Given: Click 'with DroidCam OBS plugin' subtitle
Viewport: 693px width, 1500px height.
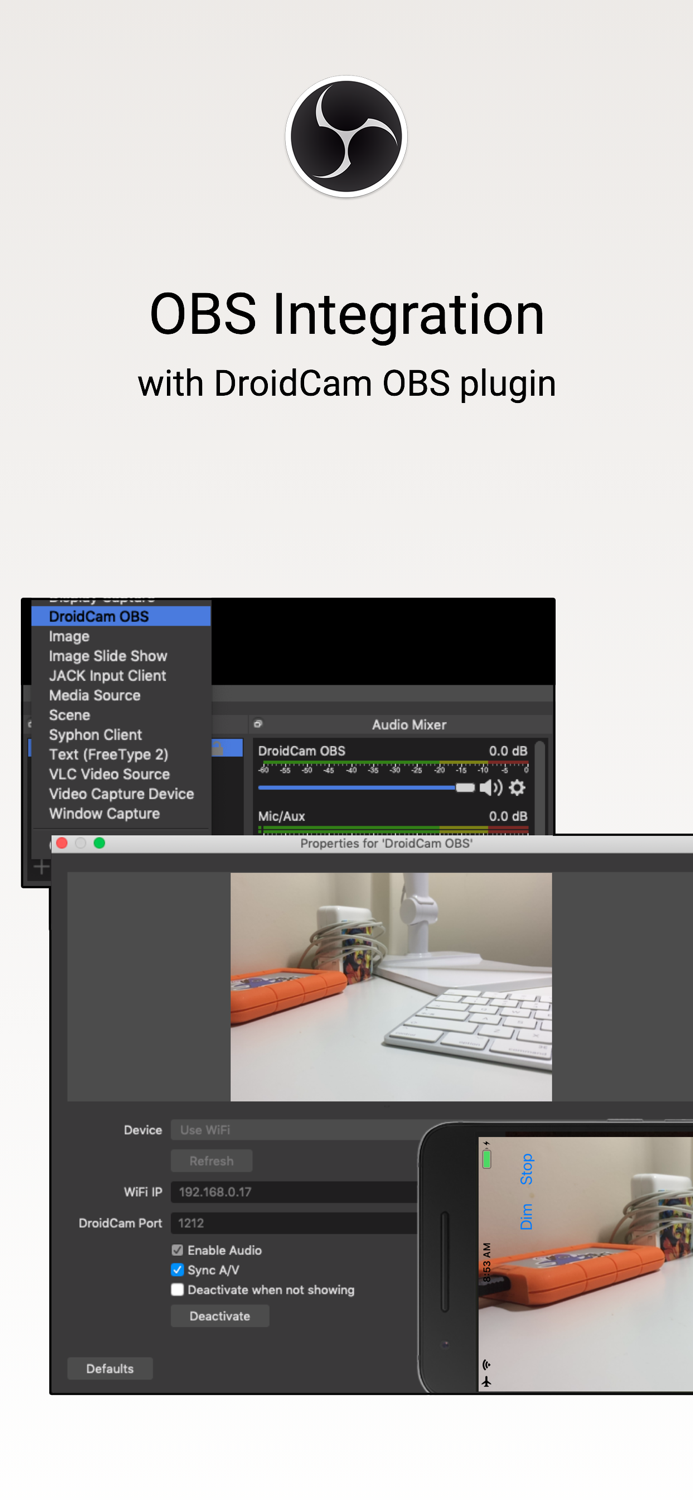Looking at the screenshot, I should [x=347, y=383].
